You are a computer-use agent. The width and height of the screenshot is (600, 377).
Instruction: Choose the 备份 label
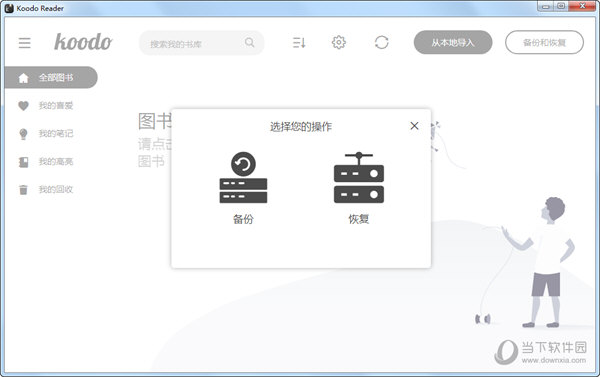(243, 219)
